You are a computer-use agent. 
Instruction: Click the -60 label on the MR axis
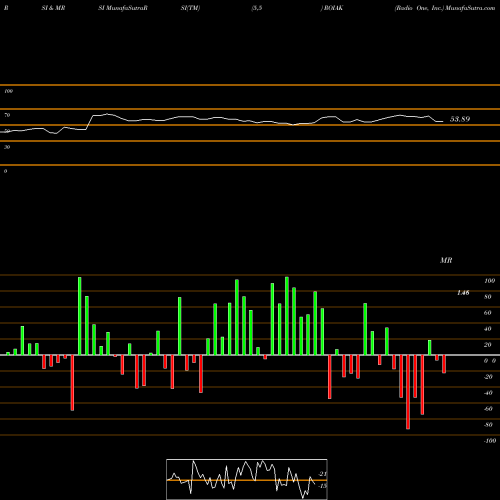click(x=488, y=409)
